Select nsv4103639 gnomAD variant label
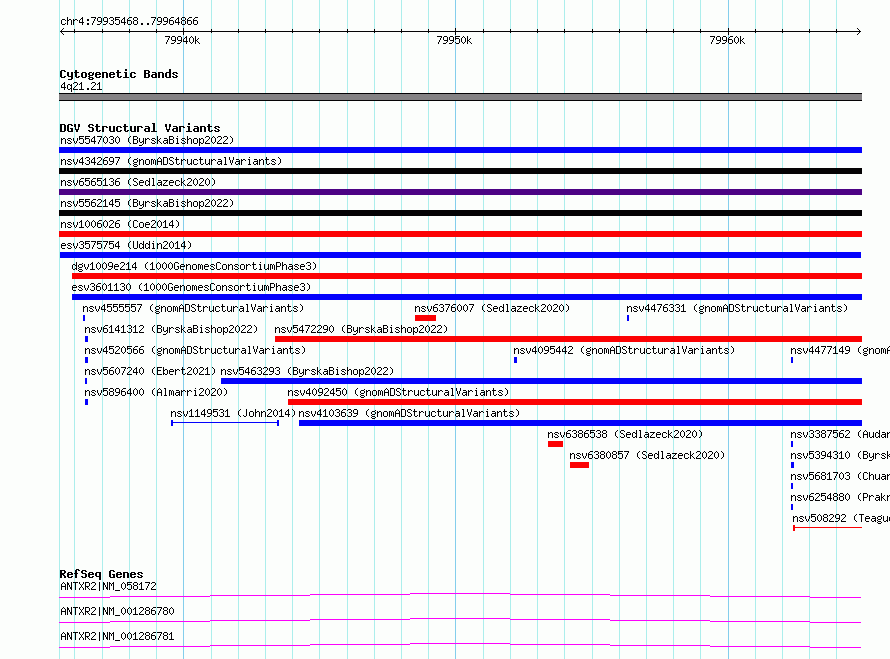The height and width of the screenshot is (659, 890). (409, 413)
